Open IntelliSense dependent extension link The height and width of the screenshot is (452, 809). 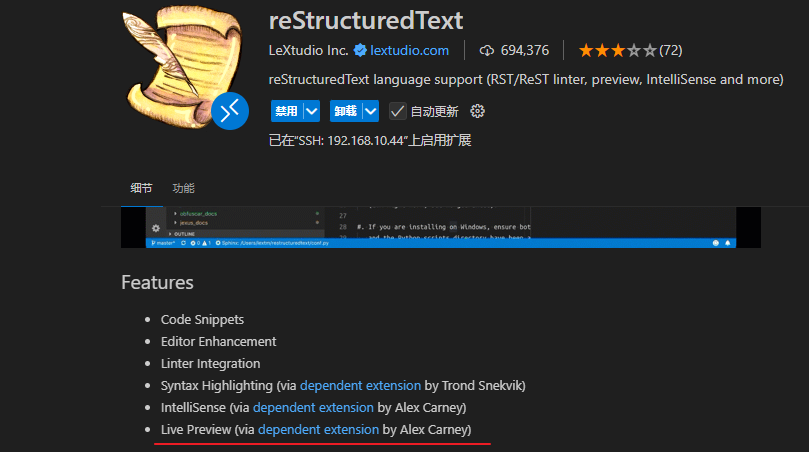(313, 408)
